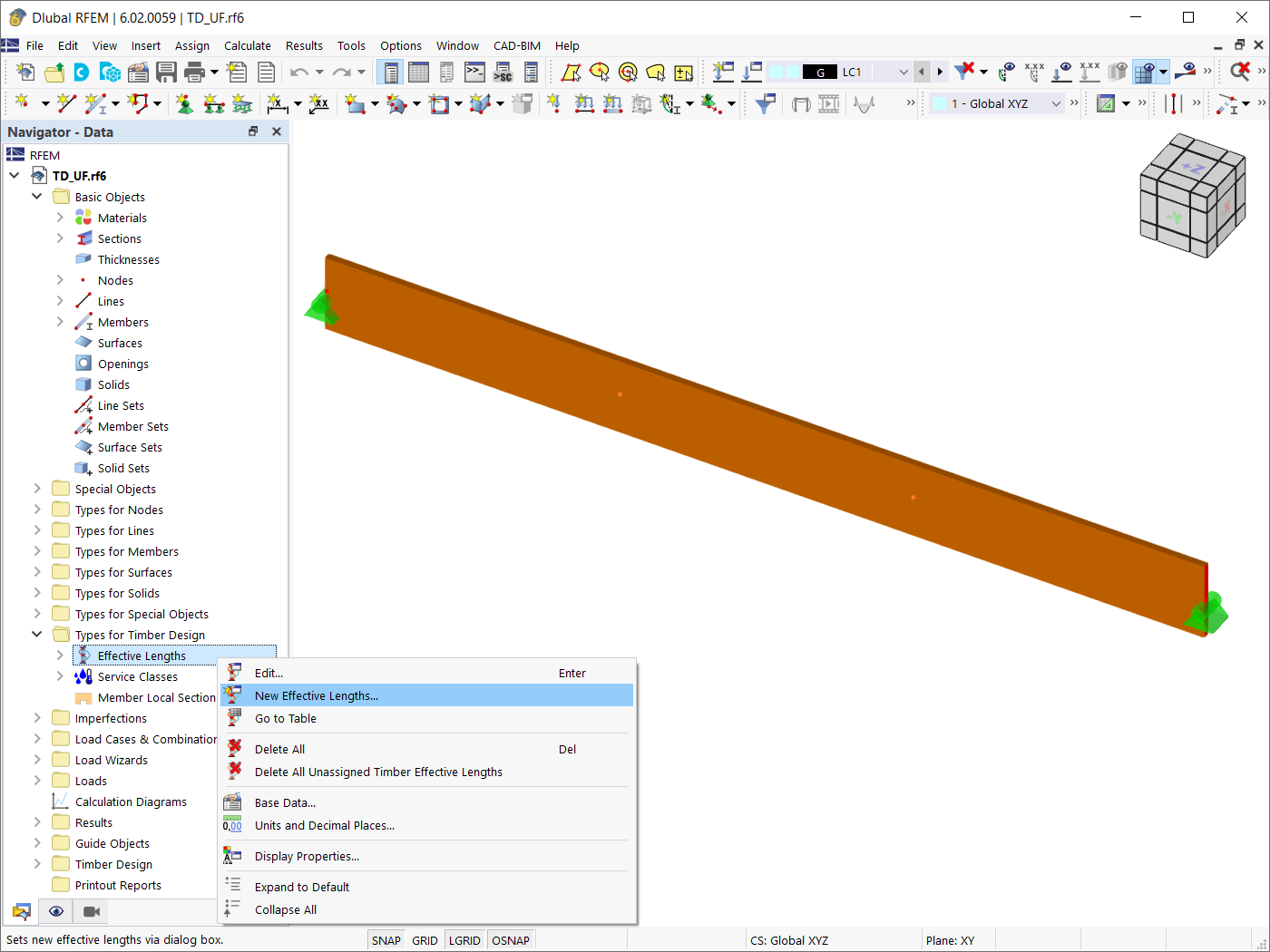This screenshot has height=952, width=1270.
Task: Expand the Service Classes node
Action: 60,676
